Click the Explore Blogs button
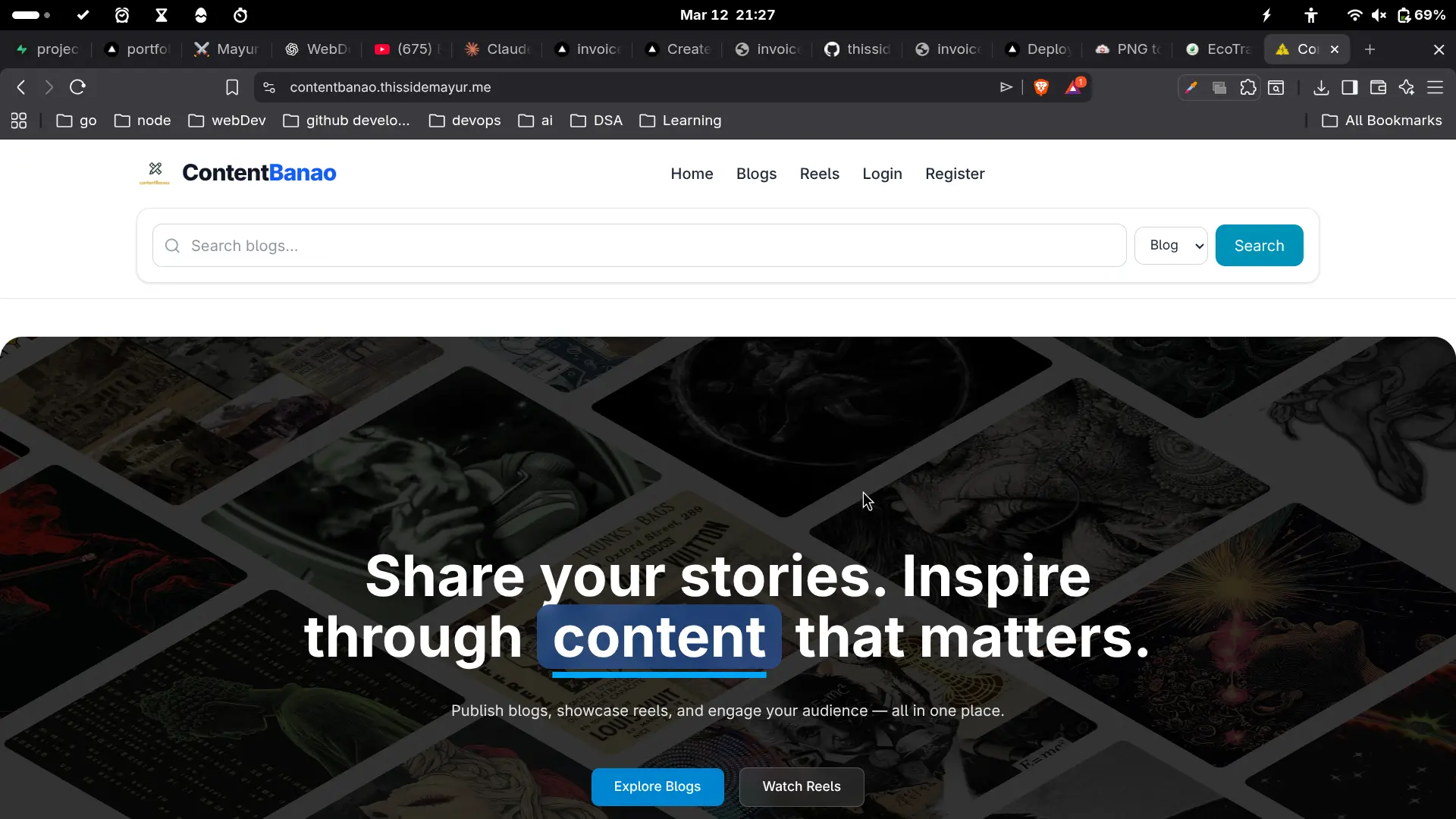 point(657,786)
